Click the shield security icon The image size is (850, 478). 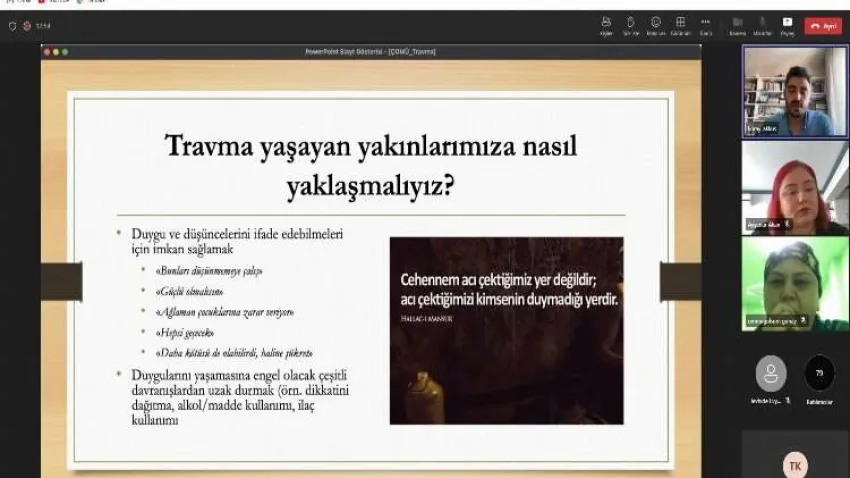point(12,26)
